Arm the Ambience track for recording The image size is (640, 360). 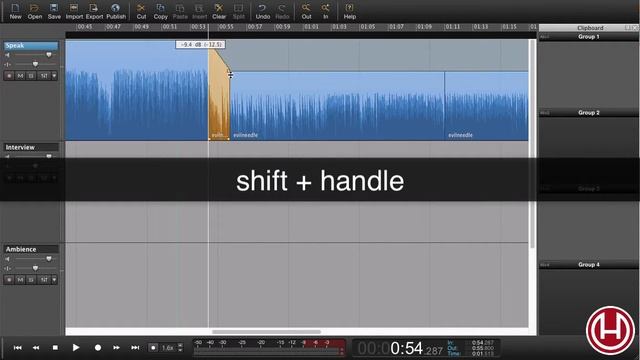tap(9, 280)
